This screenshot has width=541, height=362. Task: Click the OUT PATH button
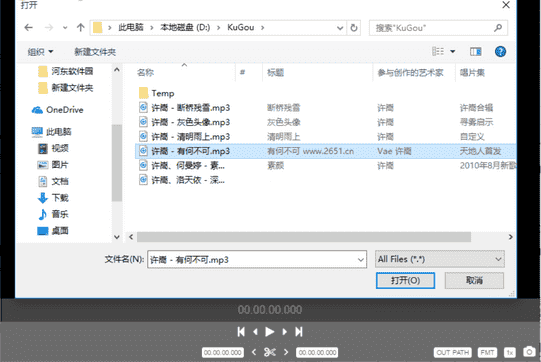[x=453, y=352]
